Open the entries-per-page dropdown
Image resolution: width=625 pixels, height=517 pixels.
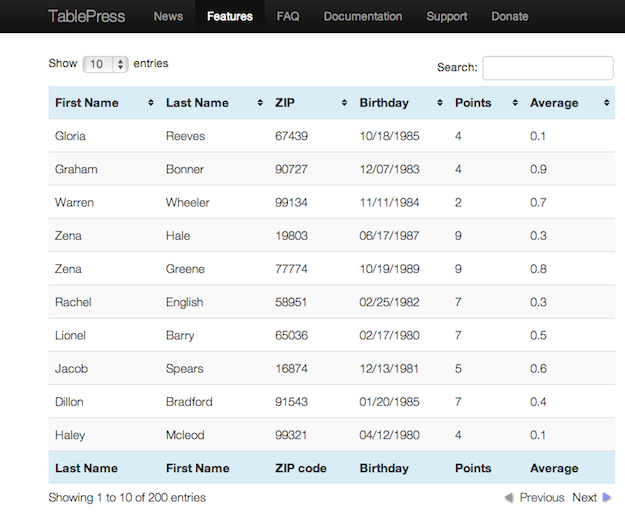pyautogui.click(x=106, y=64)
